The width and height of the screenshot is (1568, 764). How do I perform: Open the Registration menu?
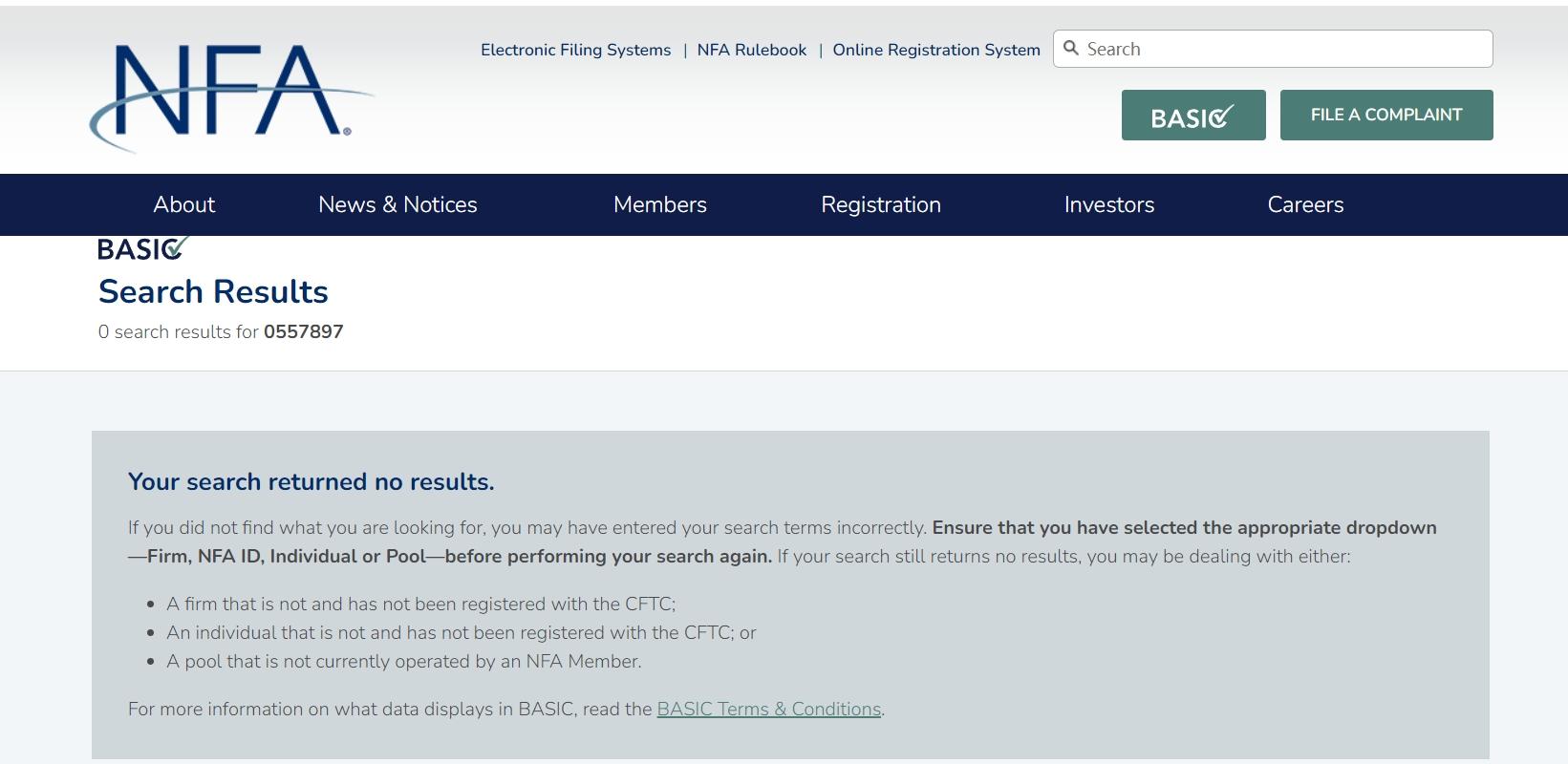tap(881, 204)
